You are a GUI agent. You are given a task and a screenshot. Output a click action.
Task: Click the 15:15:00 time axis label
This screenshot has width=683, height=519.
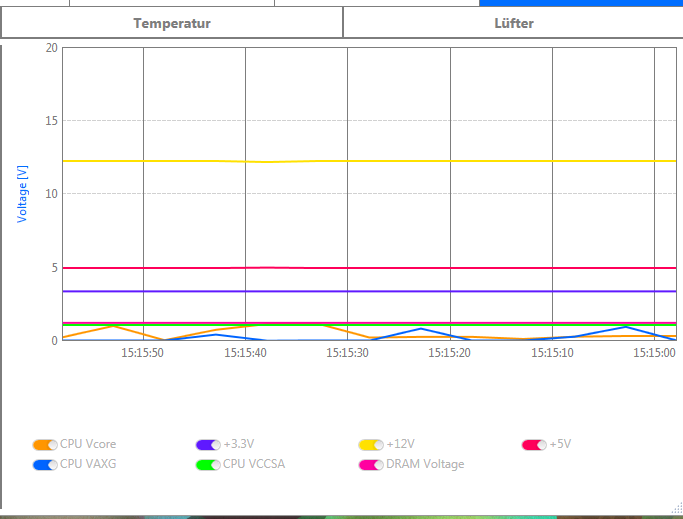tap(654, 353)
